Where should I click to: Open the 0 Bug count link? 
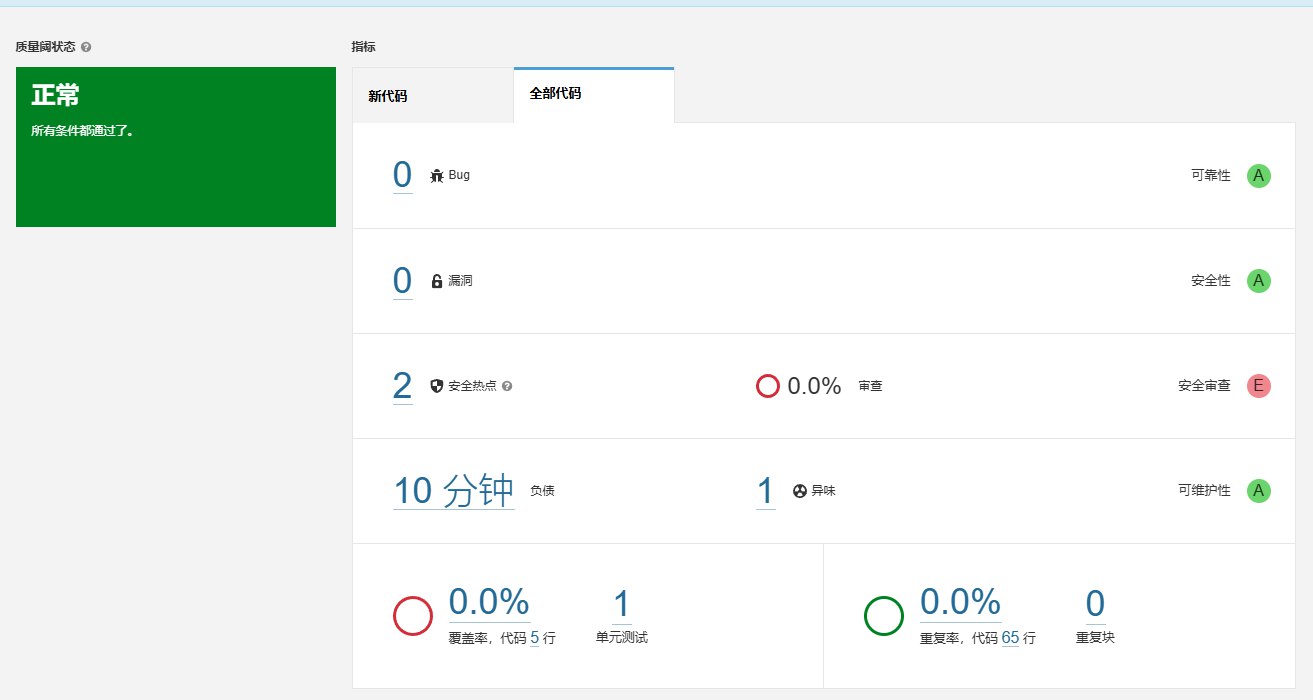coord(402,175)
